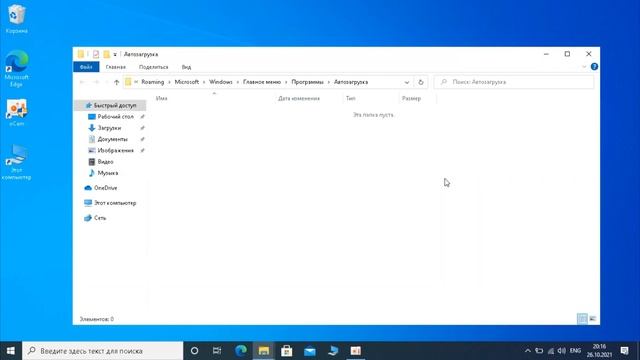Expand the ribbon with the chevron
Image resolution: width=640 pixels, height=360 pixels.
click(x=584, y=67)
